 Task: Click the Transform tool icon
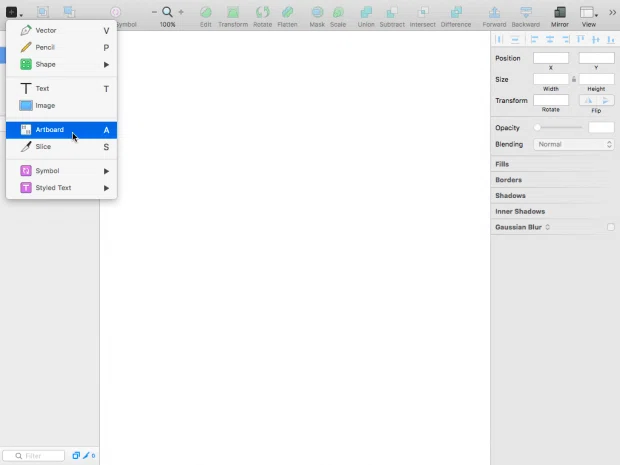point(233,12)
